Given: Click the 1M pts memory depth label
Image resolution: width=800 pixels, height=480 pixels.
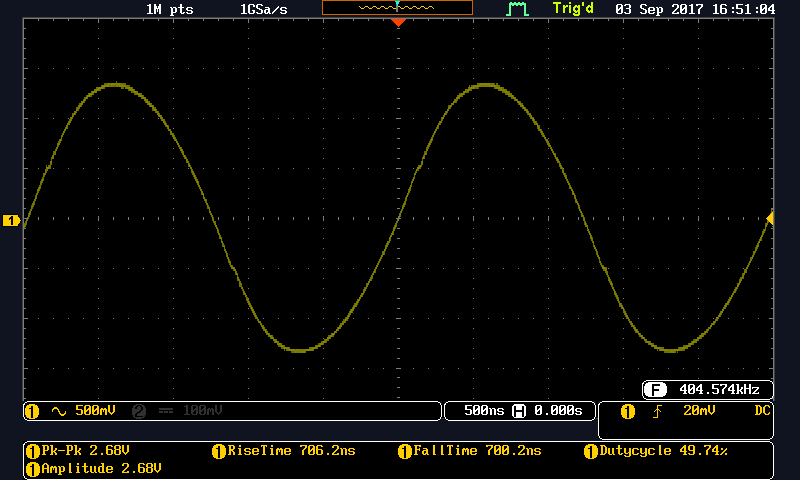Looking at the screenshot, I should click(169, 9).
